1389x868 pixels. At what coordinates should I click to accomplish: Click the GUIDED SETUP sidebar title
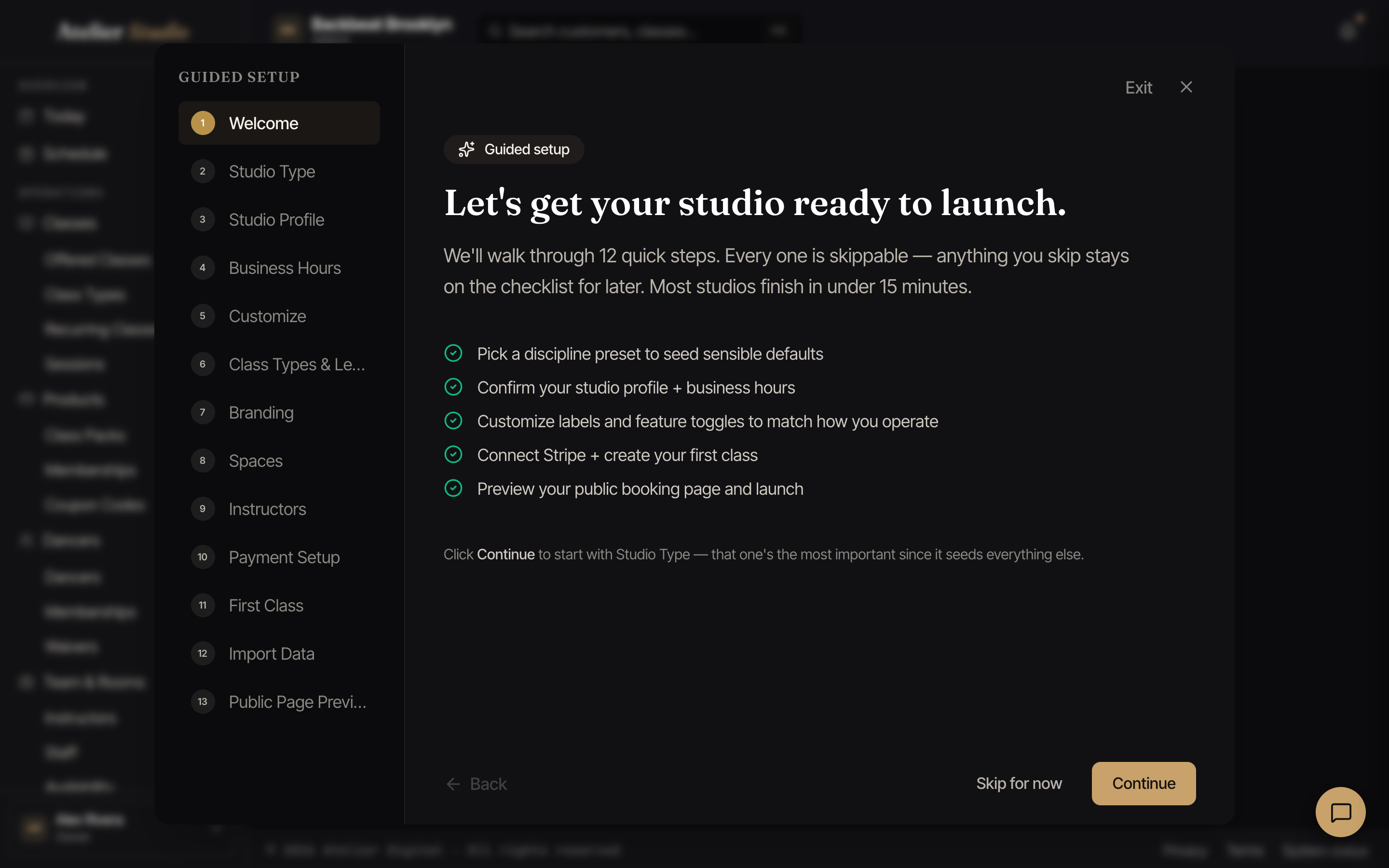239,77
